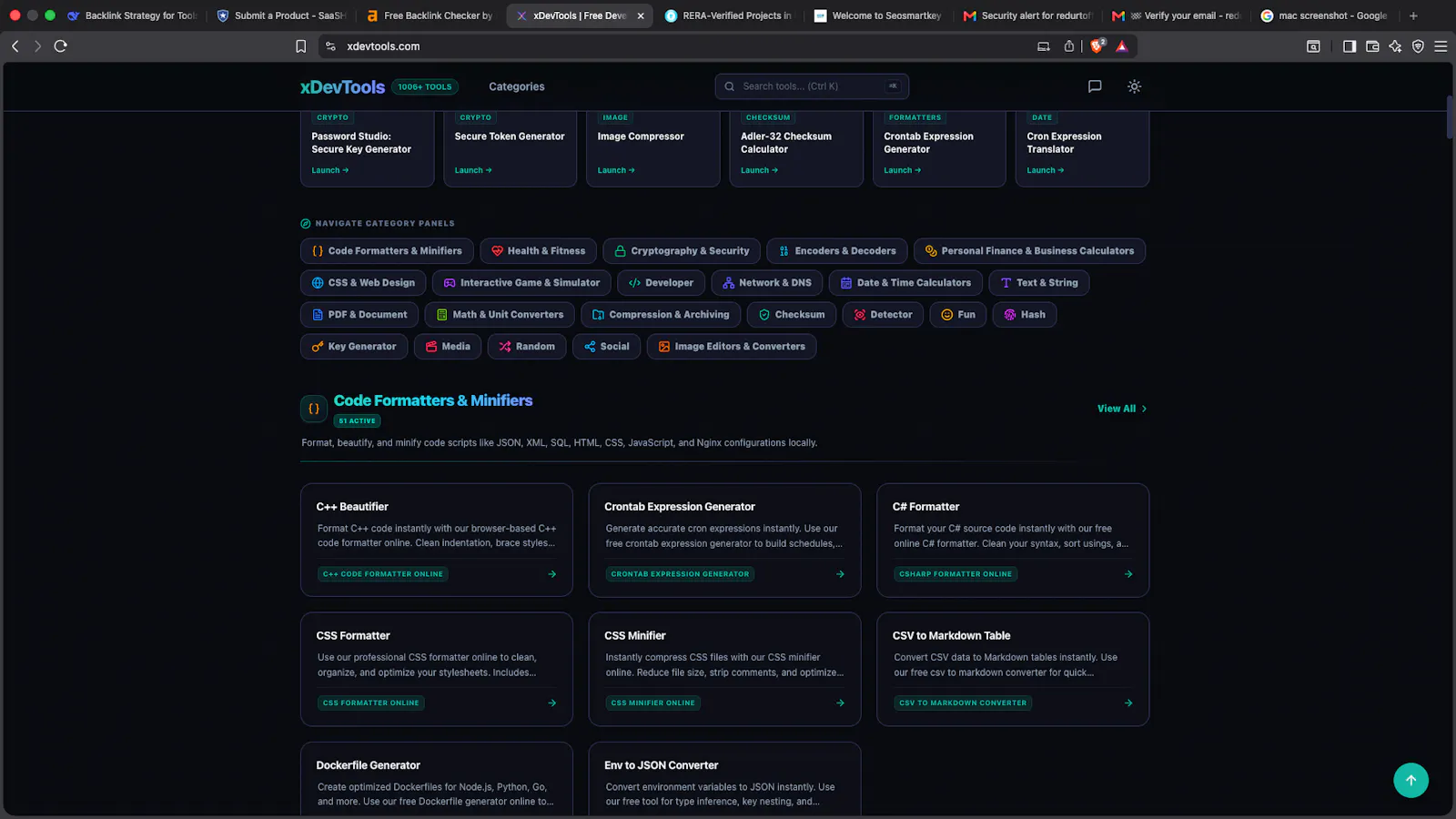
Task: Click the browser forward arrow
Action: click(x=37, y=46)
